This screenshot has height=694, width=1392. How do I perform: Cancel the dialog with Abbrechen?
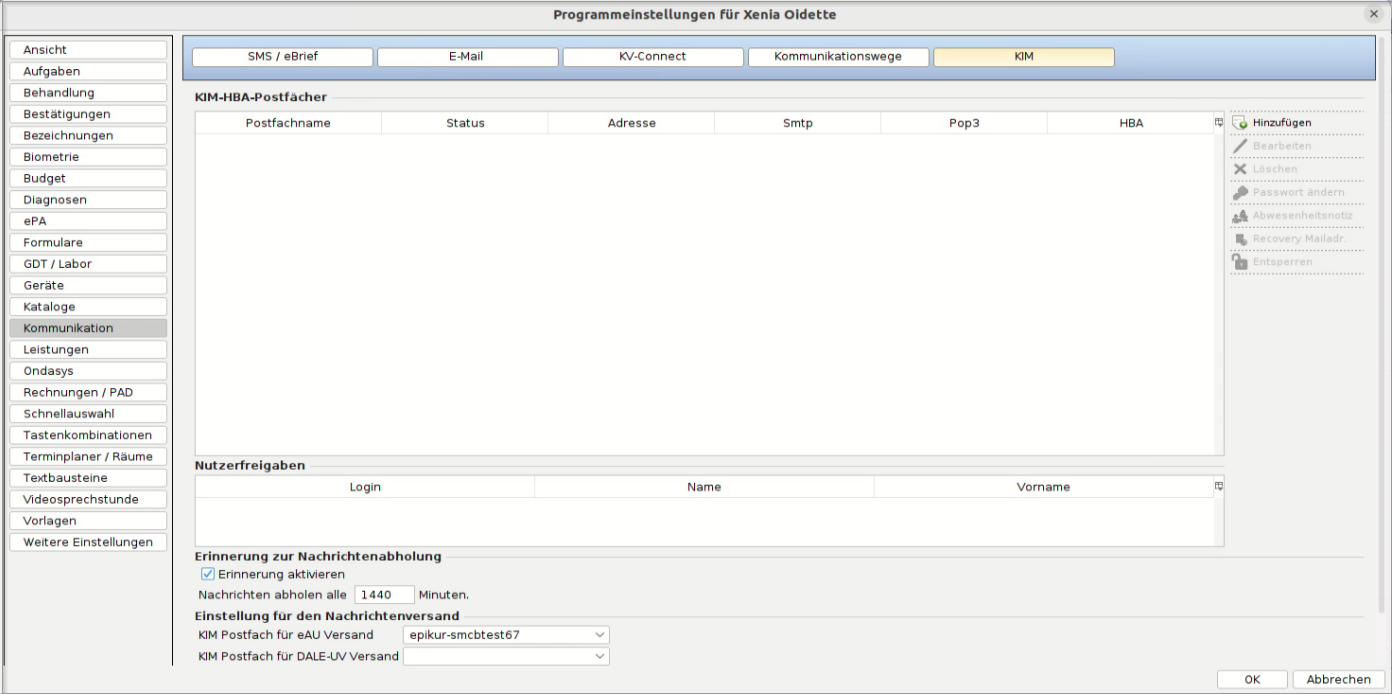tap(1338, 680)
